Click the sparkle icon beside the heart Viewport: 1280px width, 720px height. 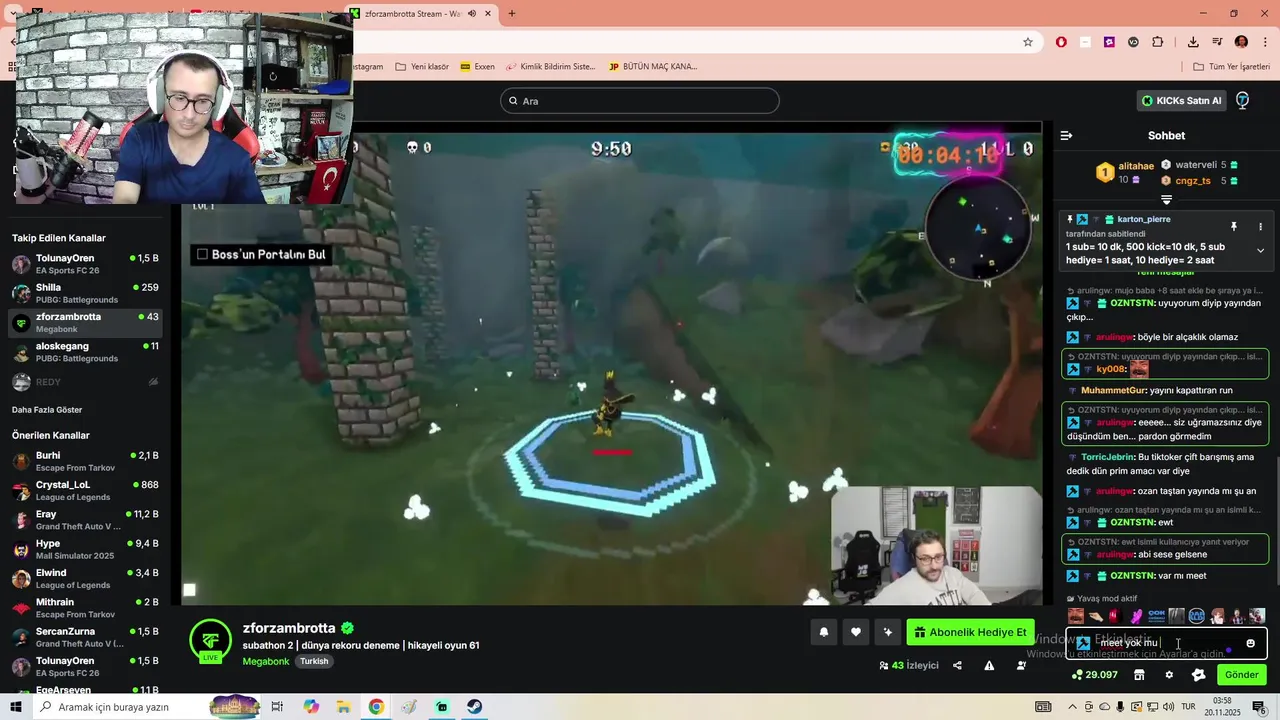[x=887, y=632]
